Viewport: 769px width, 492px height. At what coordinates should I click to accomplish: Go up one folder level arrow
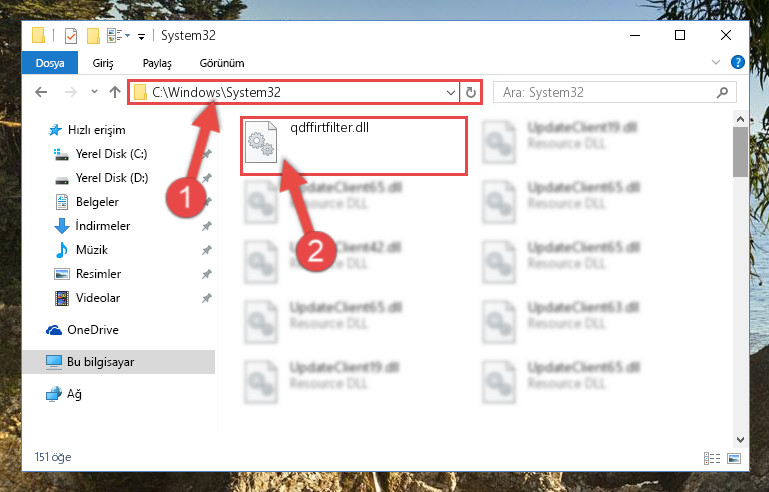115,92
